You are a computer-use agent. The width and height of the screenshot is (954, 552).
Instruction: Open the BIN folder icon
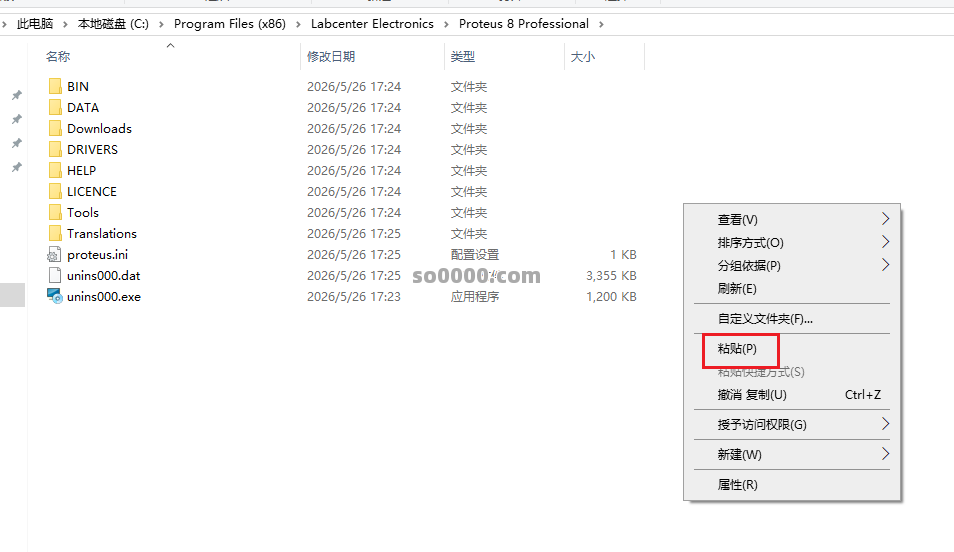coord(55,86)
